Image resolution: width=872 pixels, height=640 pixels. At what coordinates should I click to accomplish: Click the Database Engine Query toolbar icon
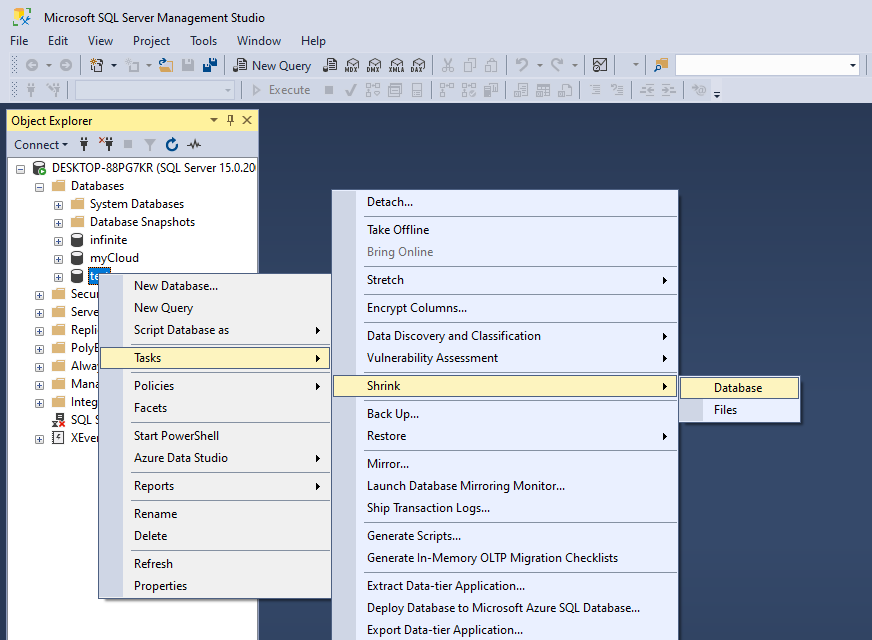[x=330, y=66]
